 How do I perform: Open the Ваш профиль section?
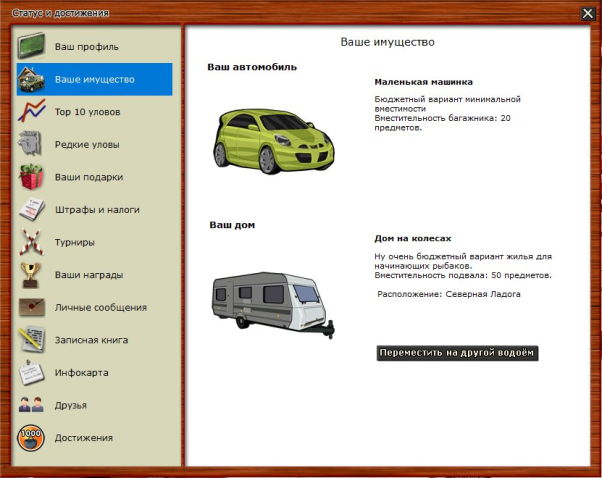point(87,47)
